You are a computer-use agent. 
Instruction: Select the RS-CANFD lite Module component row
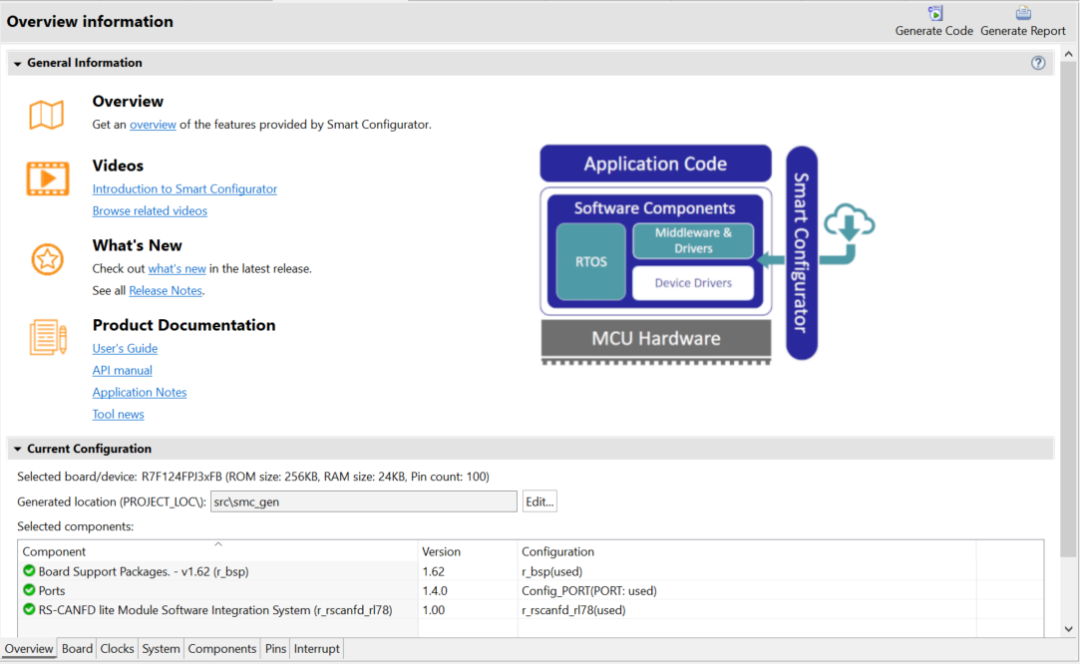coord(530,610)
